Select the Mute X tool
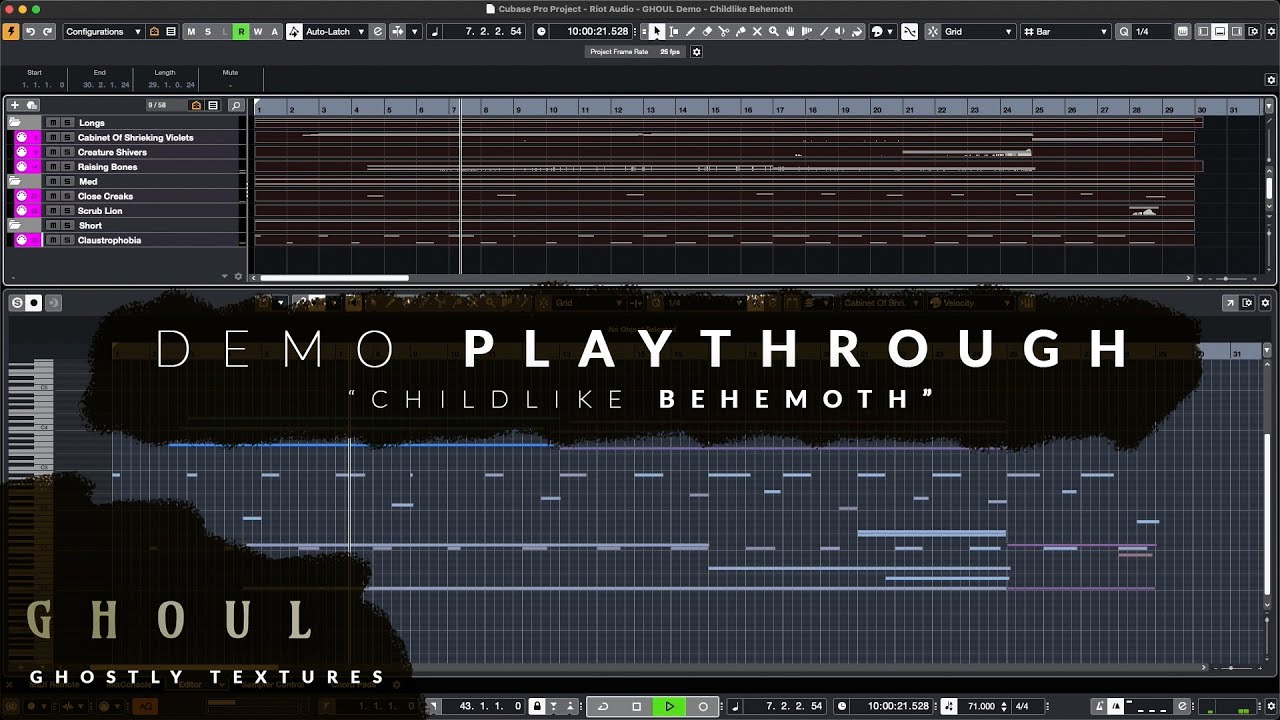This screenshot has width=1280, height=720. pyautogui.click(x=757, y=32)
